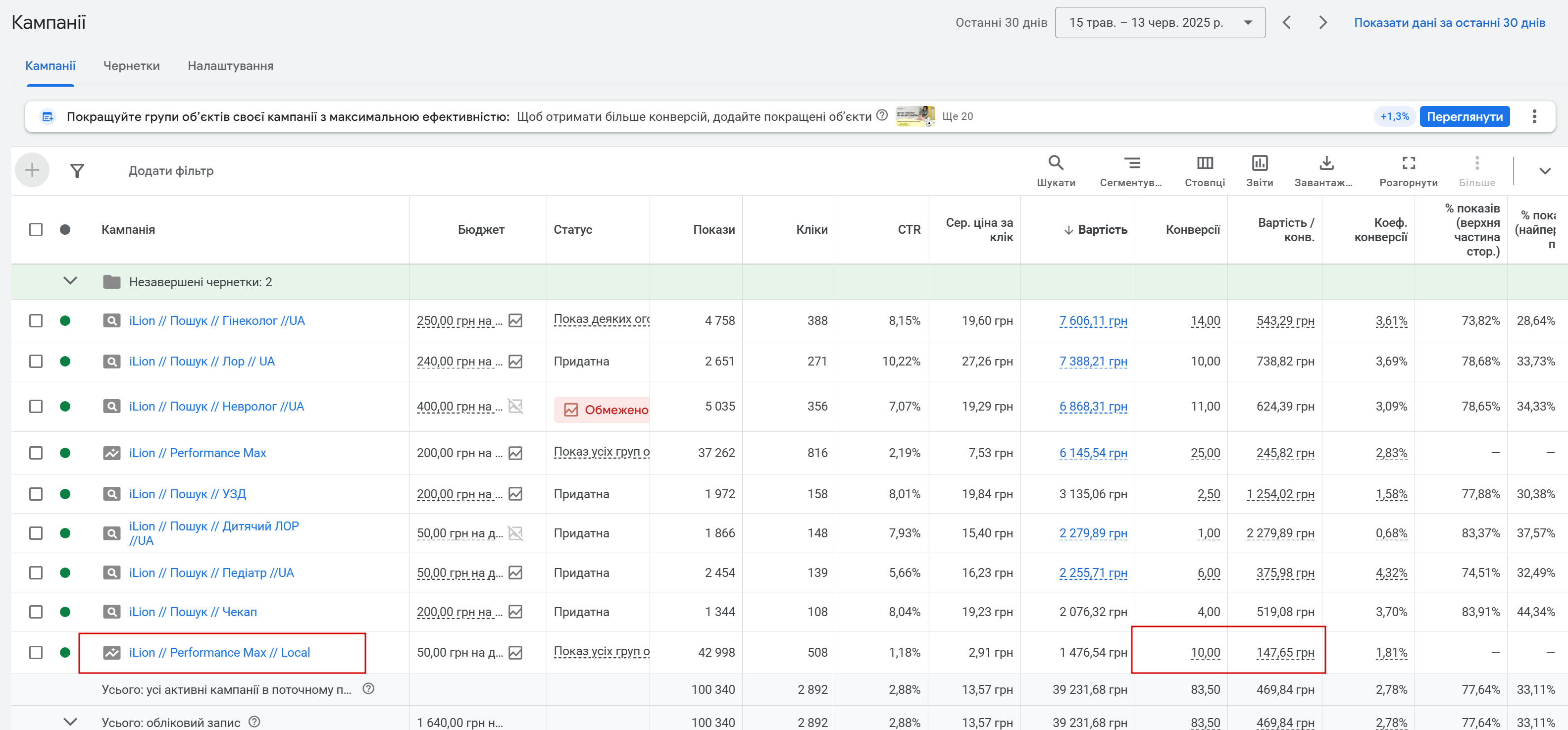
Task: Check the Дитячий ЛОР campaign checkbox
Action: tap(36, 533)
